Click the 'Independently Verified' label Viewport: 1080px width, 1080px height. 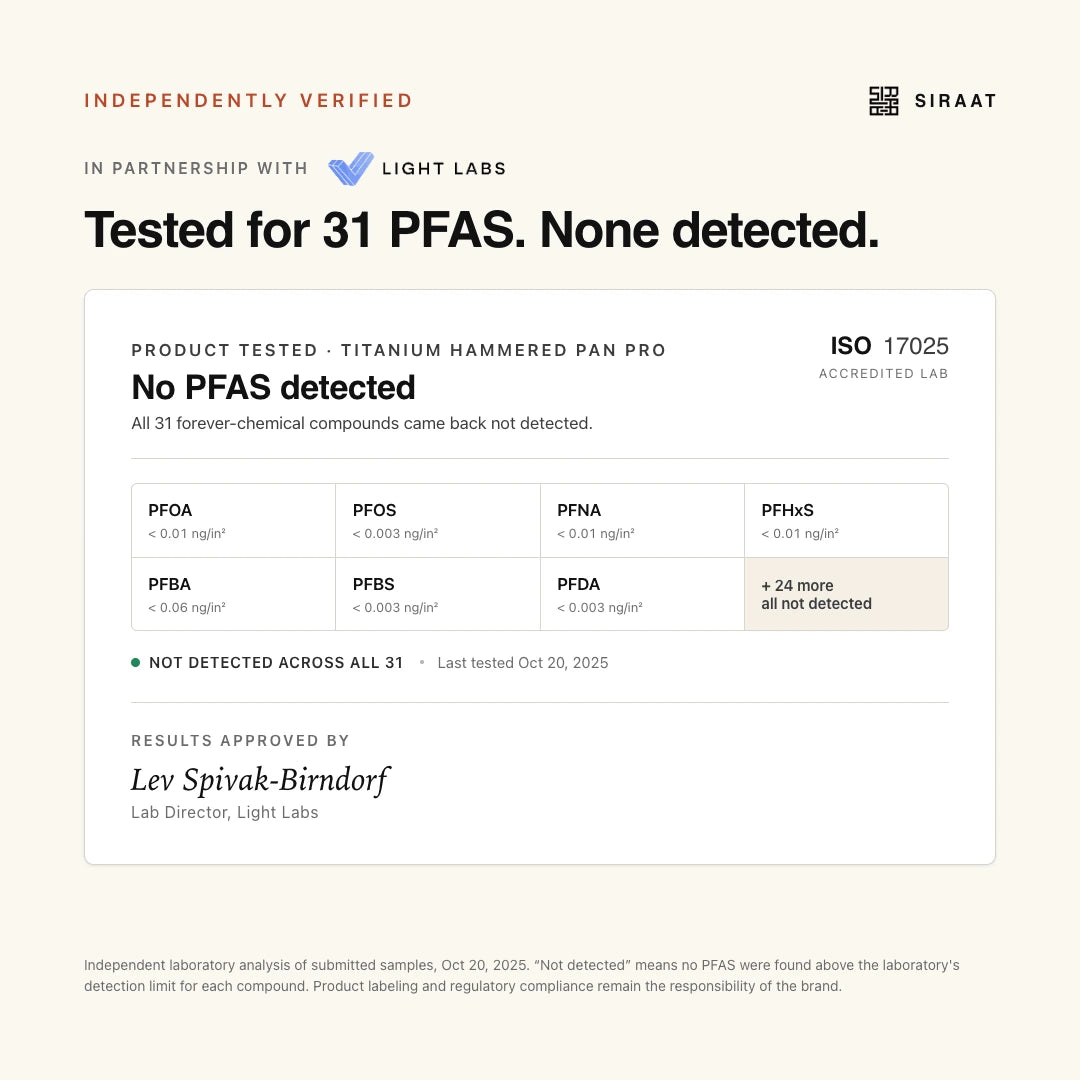(249, 101)
